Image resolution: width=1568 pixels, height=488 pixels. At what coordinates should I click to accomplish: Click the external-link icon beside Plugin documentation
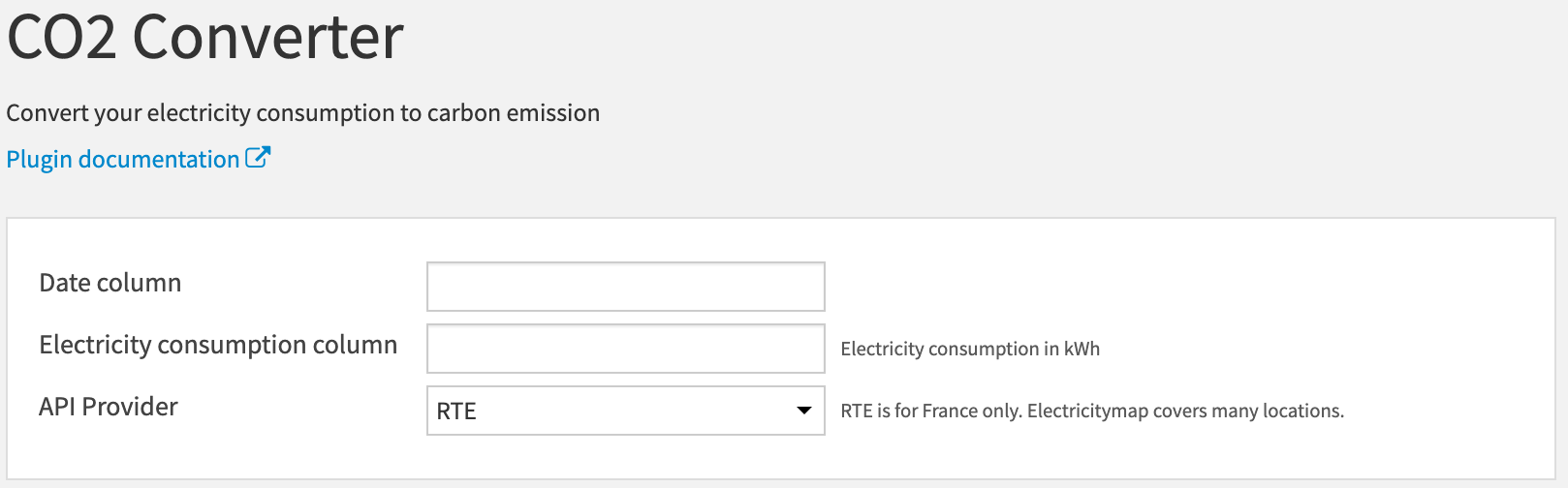pyautogui.click(x=258, y=158)
